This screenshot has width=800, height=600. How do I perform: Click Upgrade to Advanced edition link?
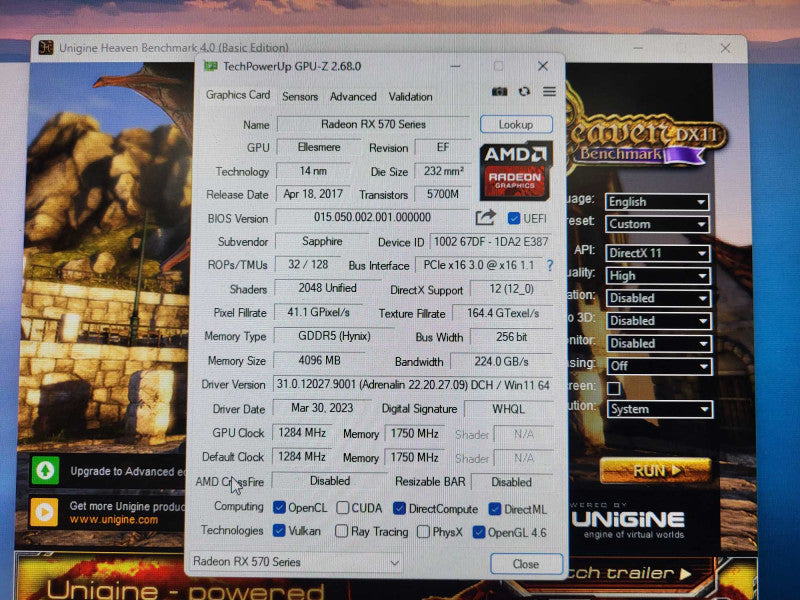(128, 471)
